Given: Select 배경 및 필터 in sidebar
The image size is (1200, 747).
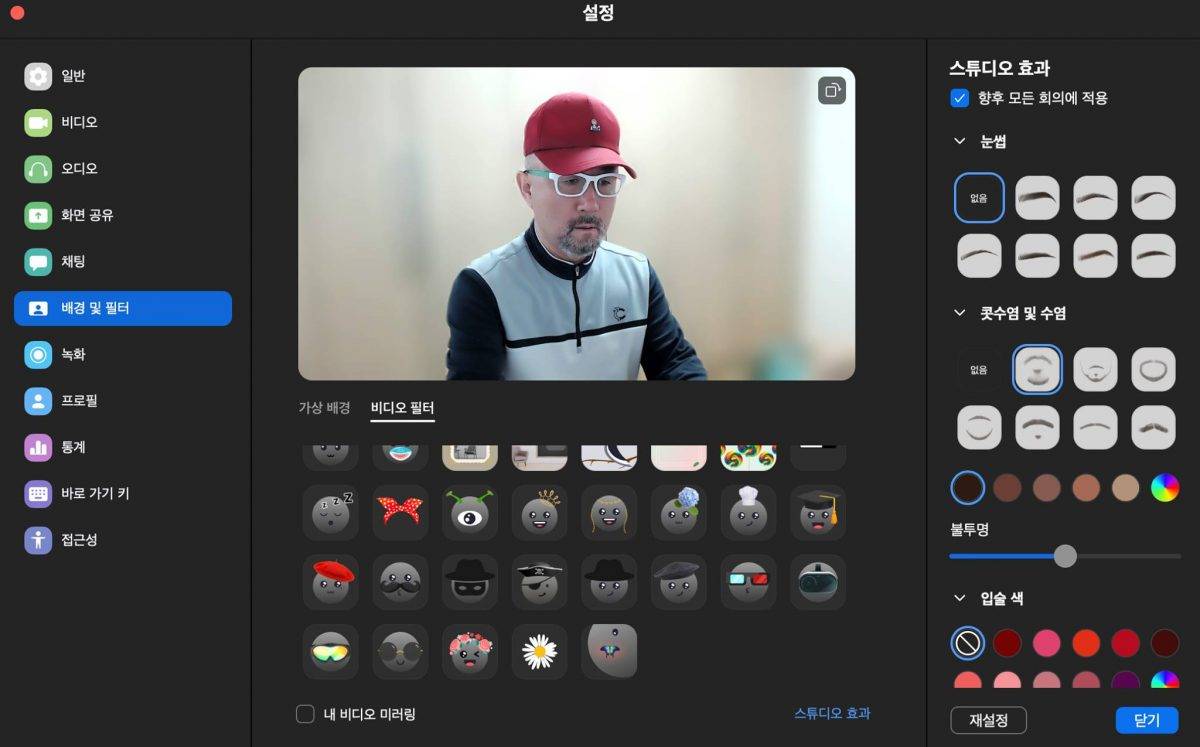Looking at the screenshot, I should pos(123,308).
